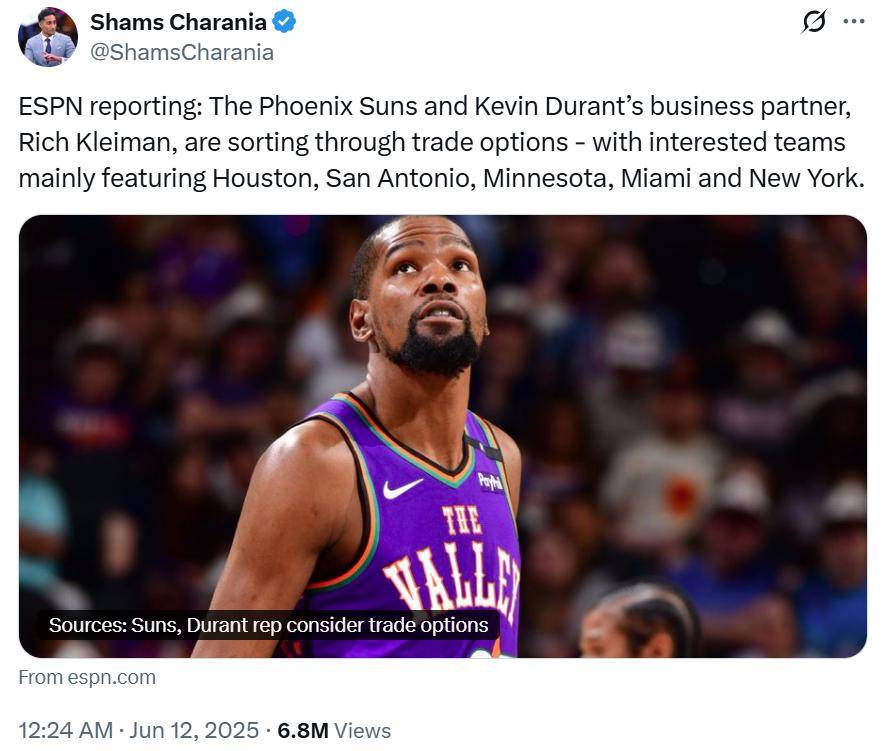
Task: Open the 'Sources: Suns, Durant rep' headline caption
Action: click(268, 625)
